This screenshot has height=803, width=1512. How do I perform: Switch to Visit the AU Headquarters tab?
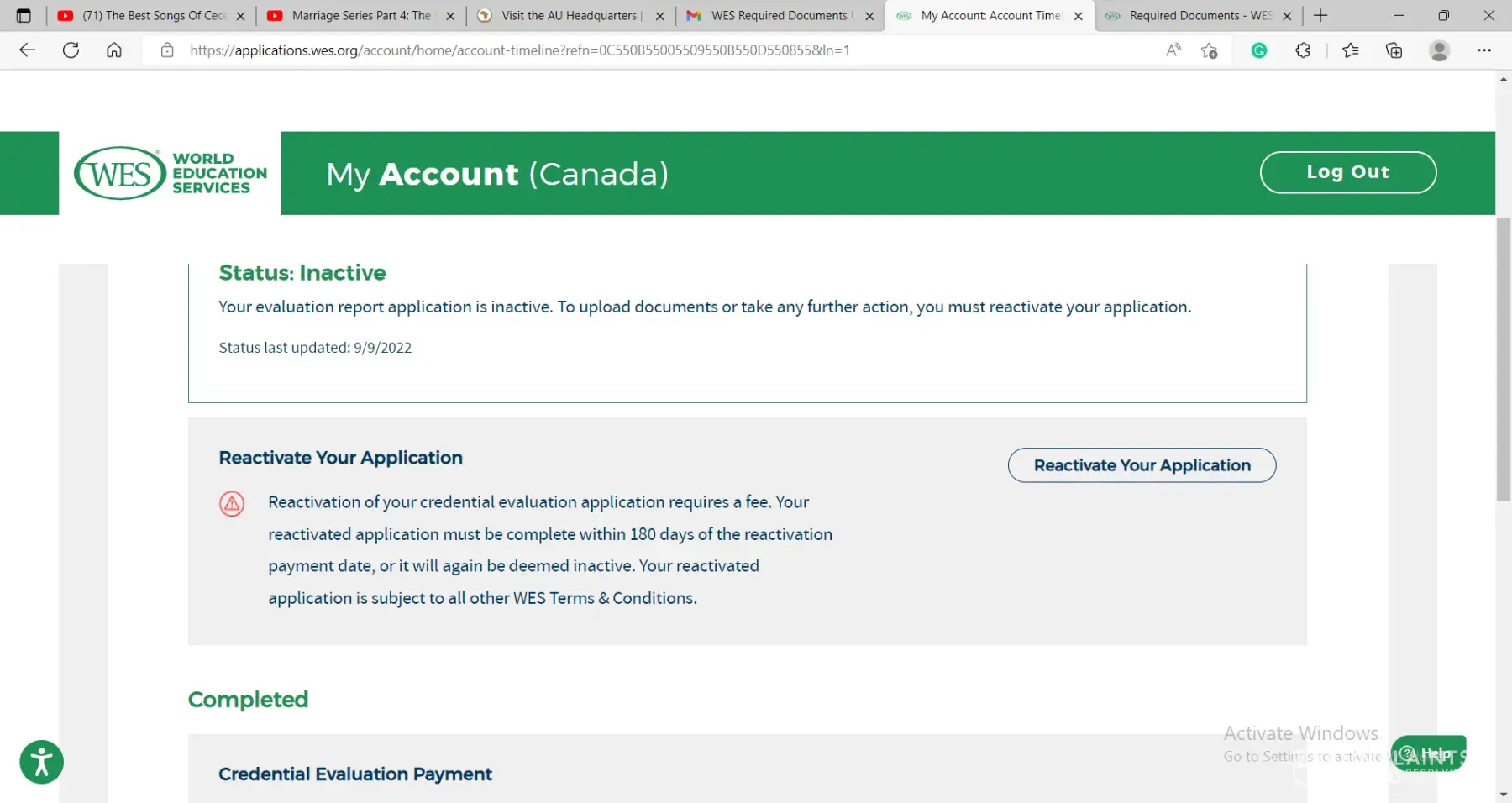(569, 15)
